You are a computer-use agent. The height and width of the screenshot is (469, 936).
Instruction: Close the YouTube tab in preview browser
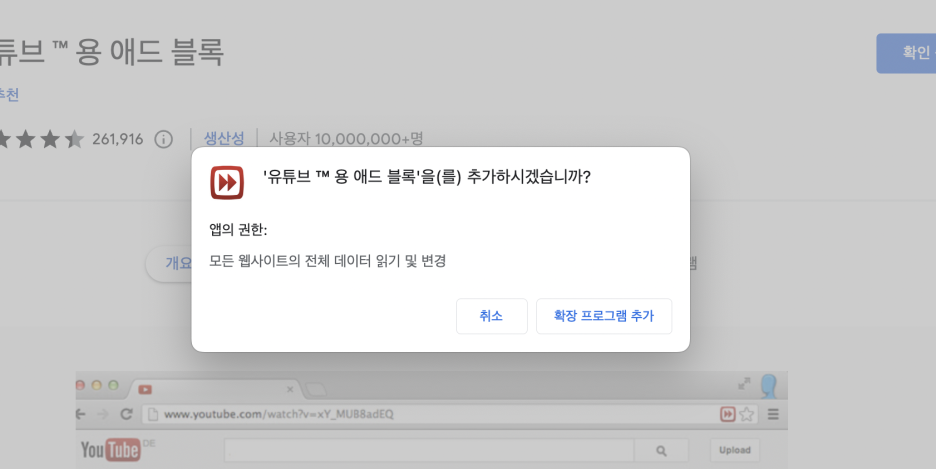(x=290, y=389)
